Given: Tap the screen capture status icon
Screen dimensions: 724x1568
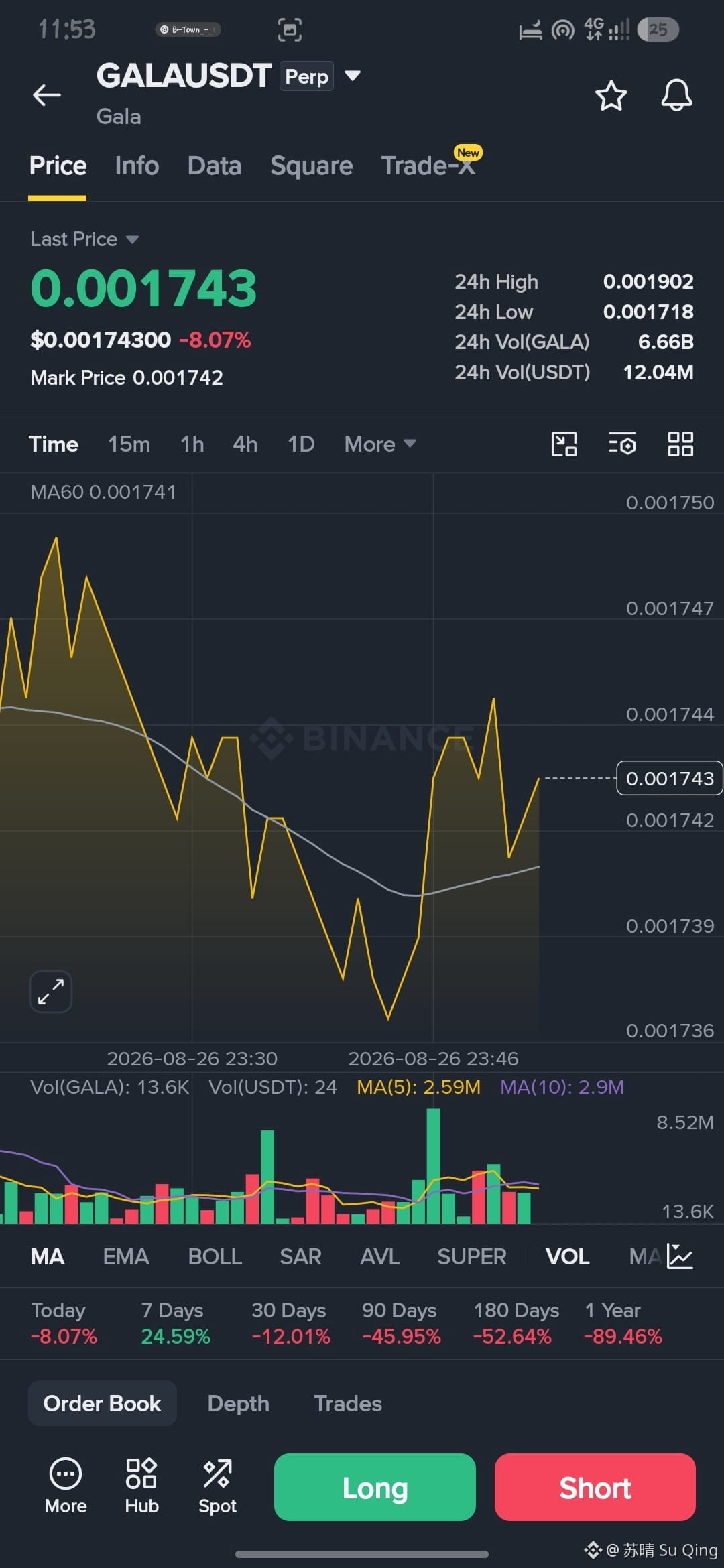Looking at the screenshot, I should click(290, 29).
